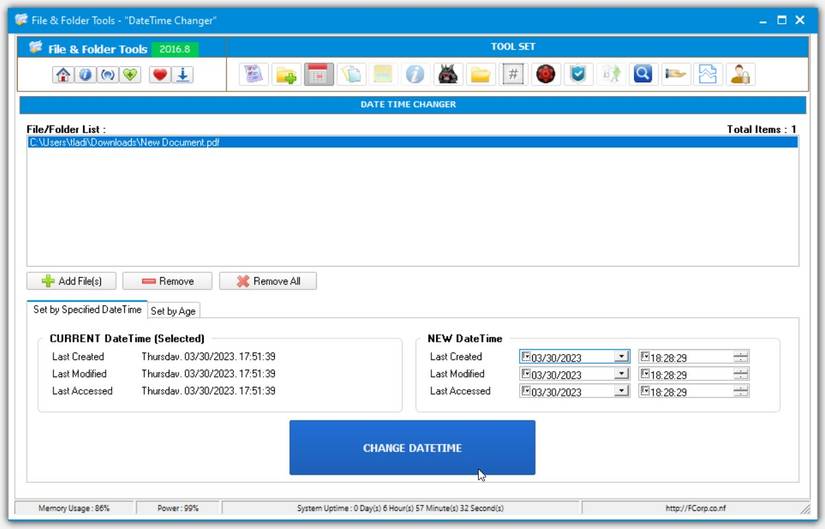The width and height of the screenshot is (825, 529).
Task: Toggle Last Accessed time checkbox
Action: 645,391
